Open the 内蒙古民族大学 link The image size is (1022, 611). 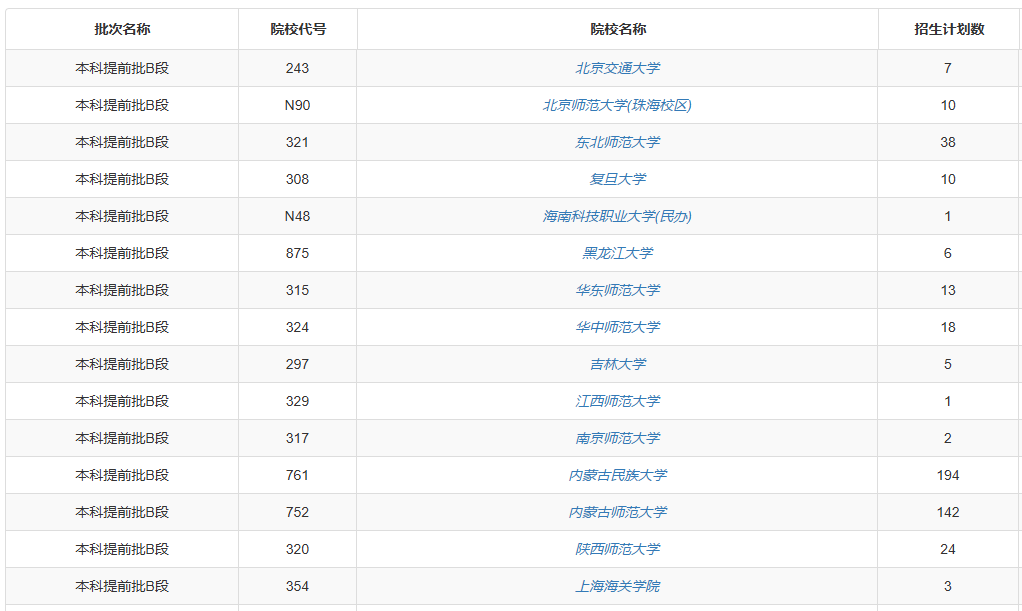(617, 475)
